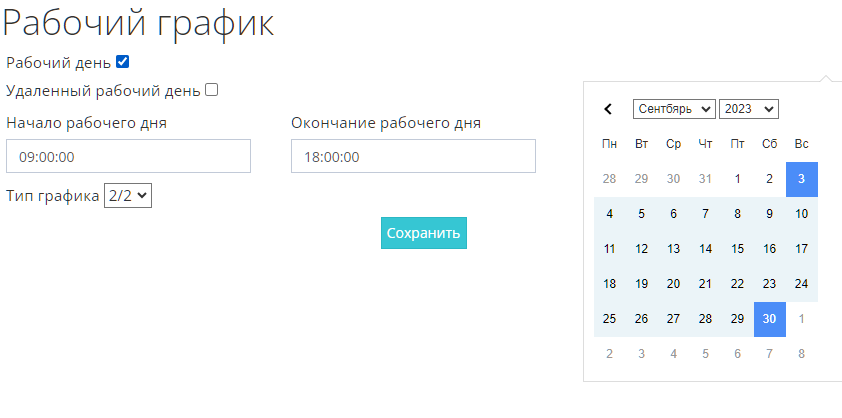Viewport: 842px width, 418px height.
Task: Select September 20 in the calendar
Action: point(674,284)
